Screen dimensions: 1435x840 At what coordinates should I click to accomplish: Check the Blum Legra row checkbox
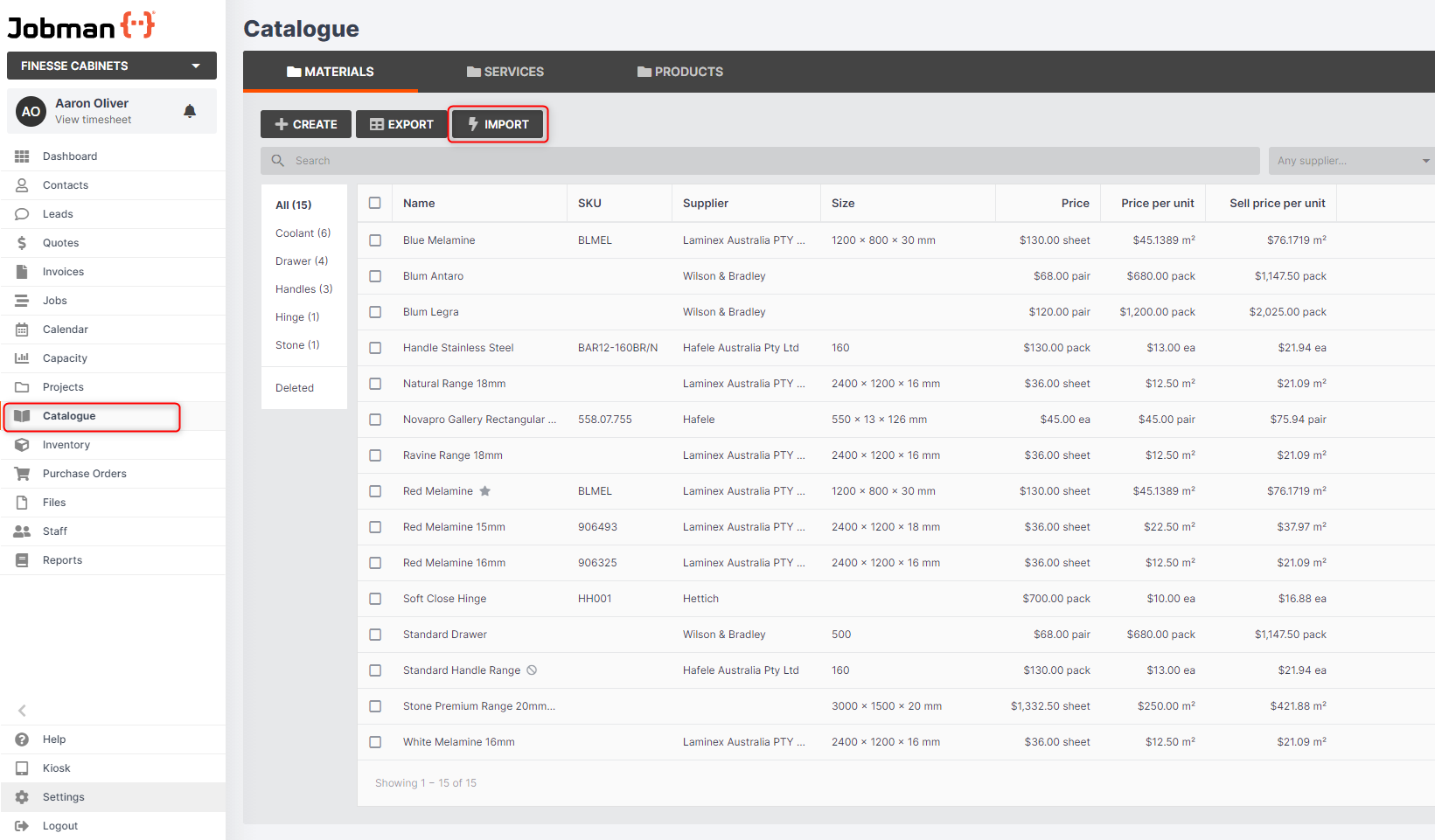click(x=375, y=312)
